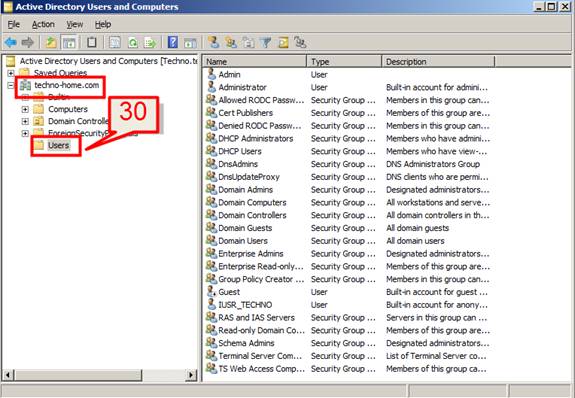
Task: Open Help with the blue question mark
Action: [x=173, y=43]
